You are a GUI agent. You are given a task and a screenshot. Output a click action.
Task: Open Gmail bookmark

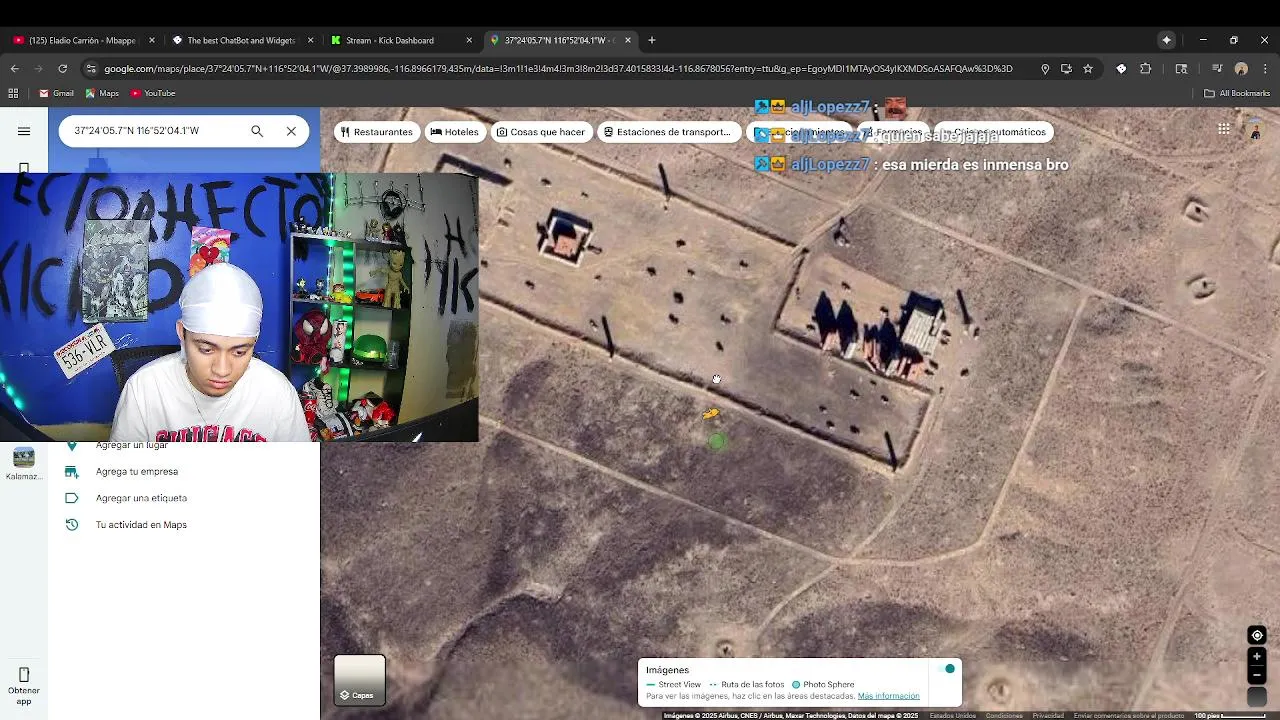57,93
